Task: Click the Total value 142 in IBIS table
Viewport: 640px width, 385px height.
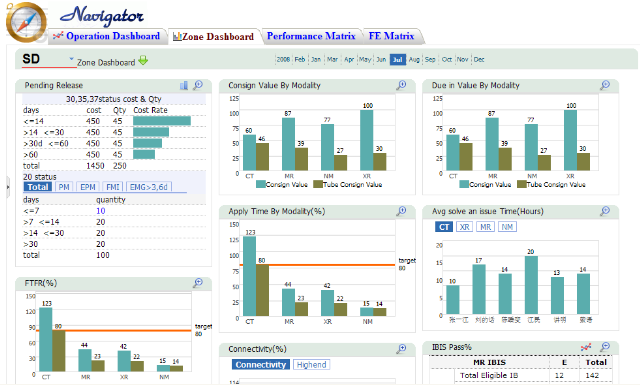Action: click(592, 375)
